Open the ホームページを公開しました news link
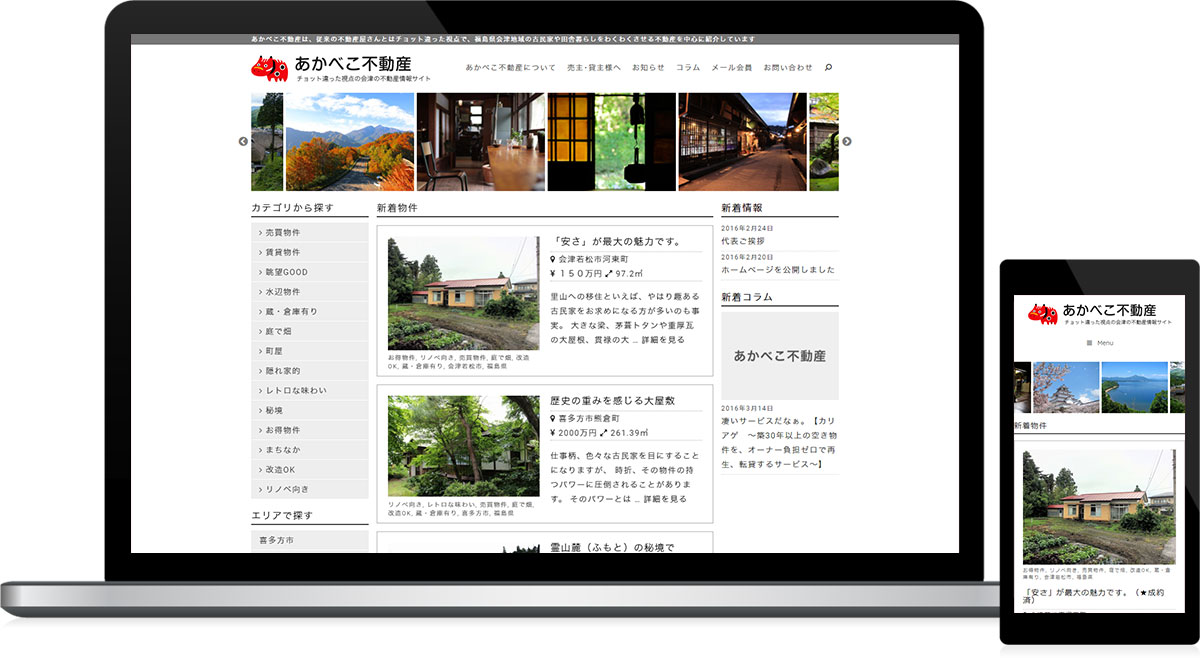 [777, 270]
